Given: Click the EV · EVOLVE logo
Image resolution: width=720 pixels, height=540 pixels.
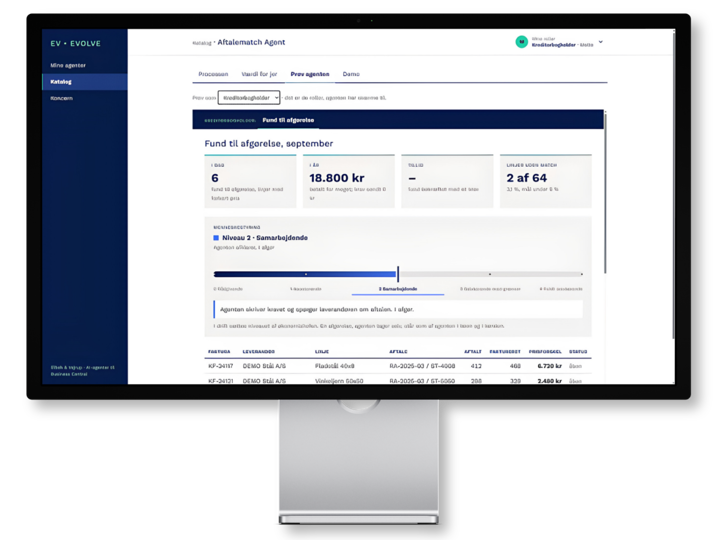Looking at the screenshot, I should [75, 44].
